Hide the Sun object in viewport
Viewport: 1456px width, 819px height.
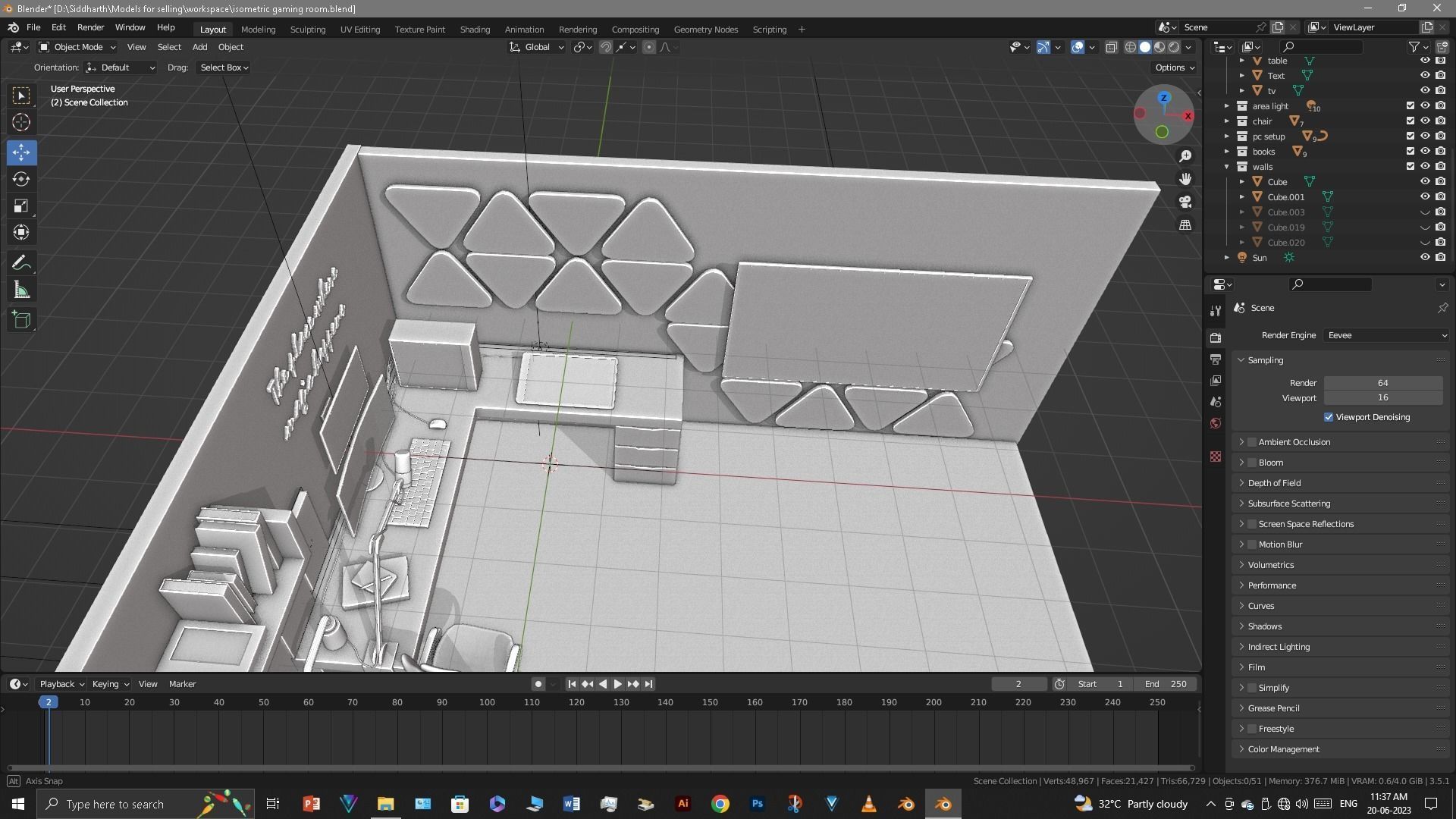pyautogui.click(x=1425, y=258)
